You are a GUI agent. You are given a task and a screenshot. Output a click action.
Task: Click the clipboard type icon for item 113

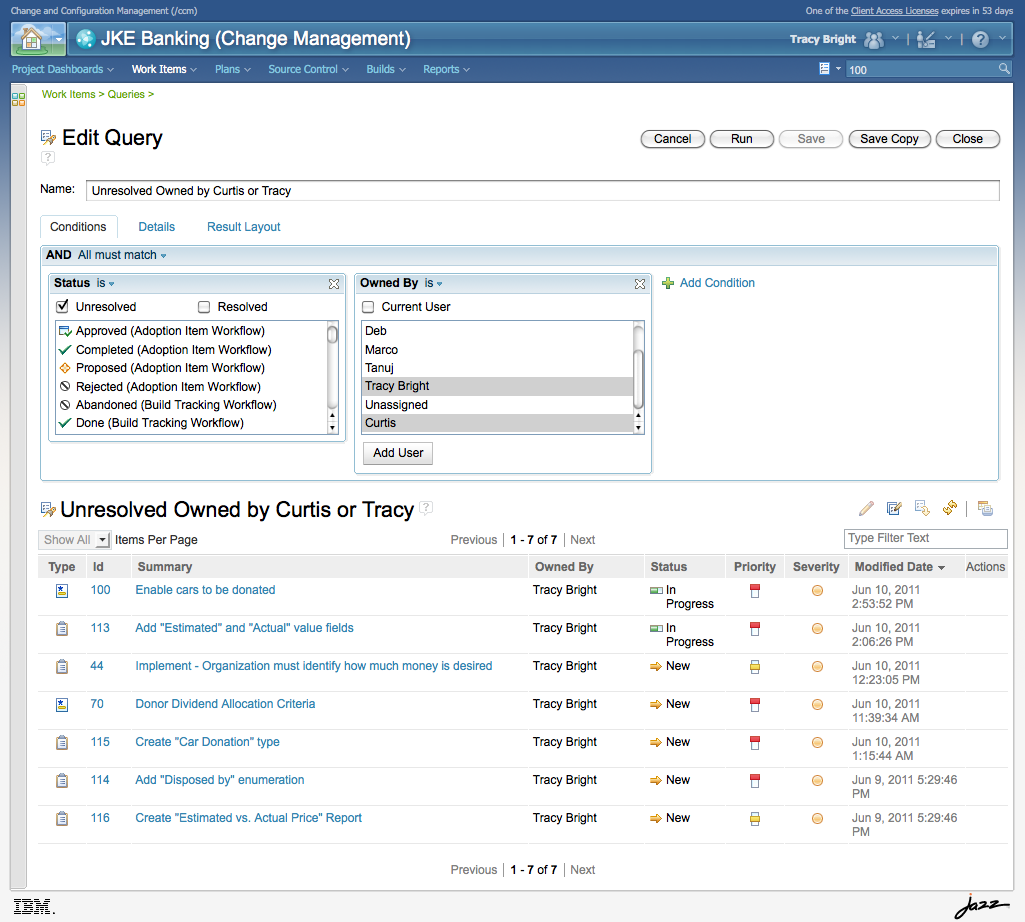[61, 629]
